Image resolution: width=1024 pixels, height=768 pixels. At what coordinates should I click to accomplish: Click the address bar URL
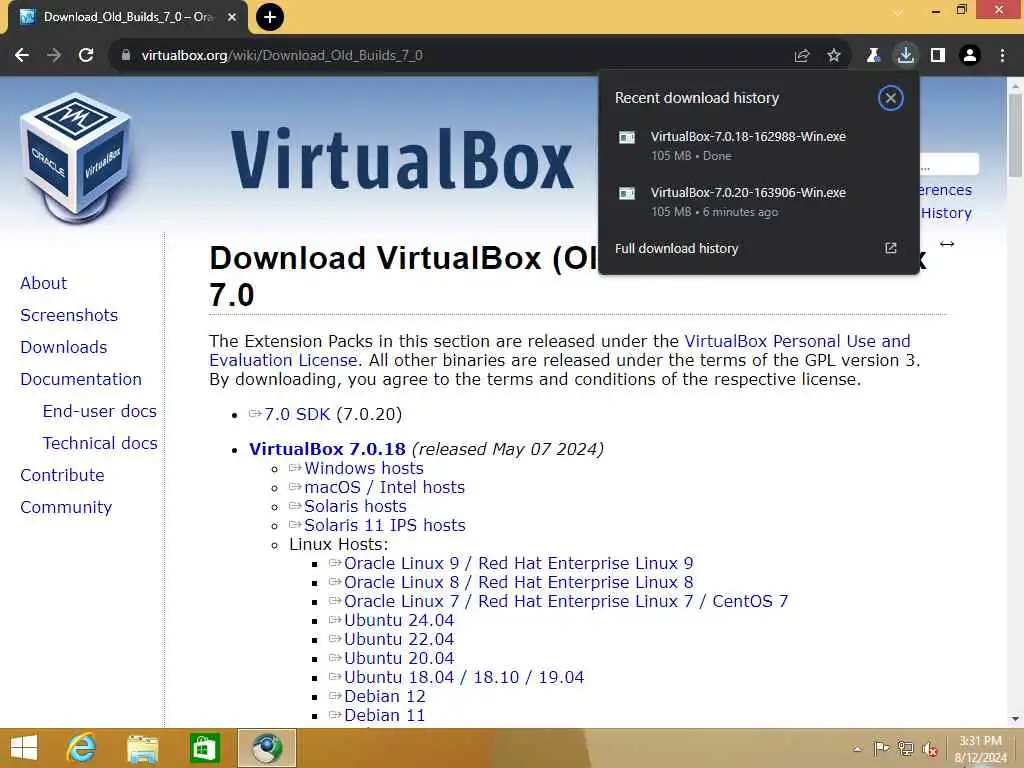pyautogui.click(x=282, y=56)
